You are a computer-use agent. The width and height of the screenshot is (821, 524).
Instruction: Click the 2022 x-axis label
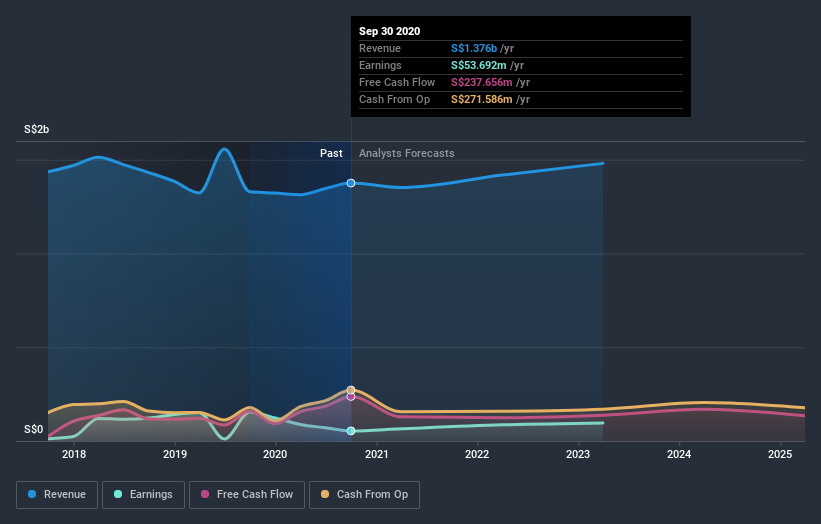[x=477, y=454]
